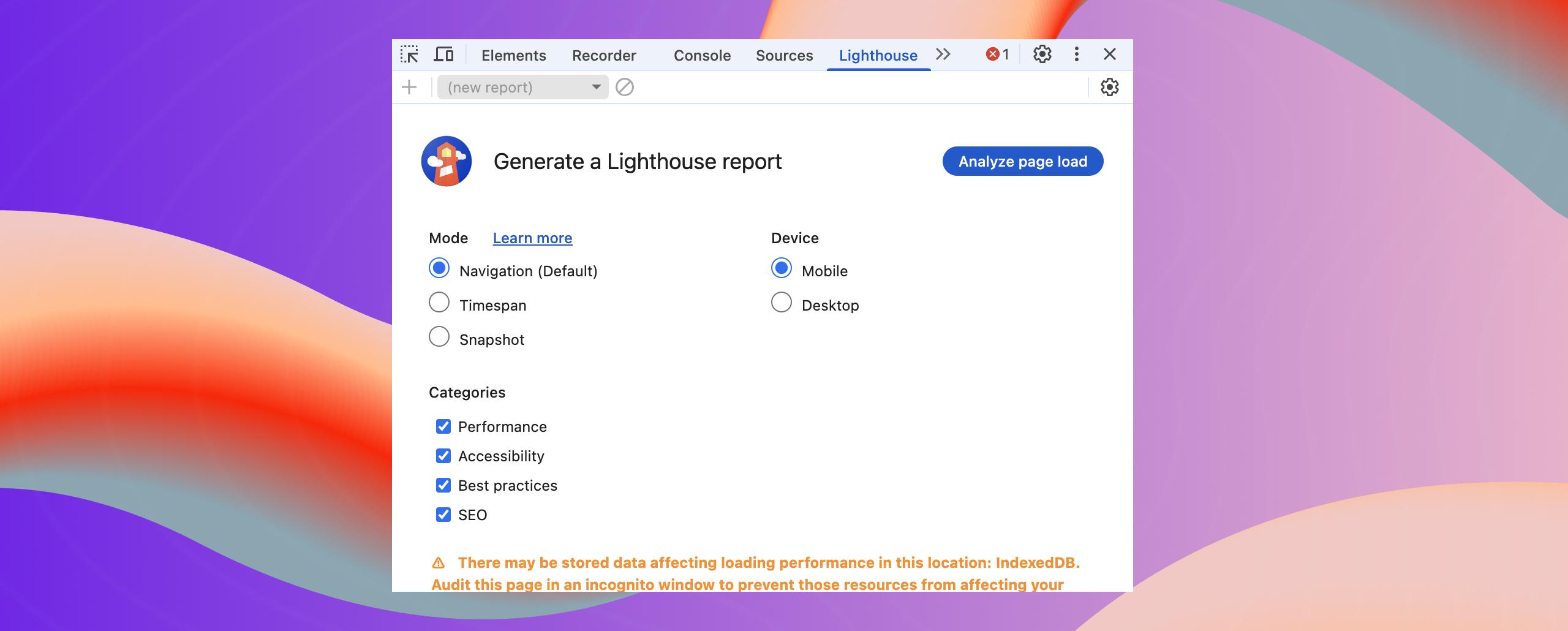Switch to the Console tab
Screen dimensions: 1568x631
pos(702,56)
